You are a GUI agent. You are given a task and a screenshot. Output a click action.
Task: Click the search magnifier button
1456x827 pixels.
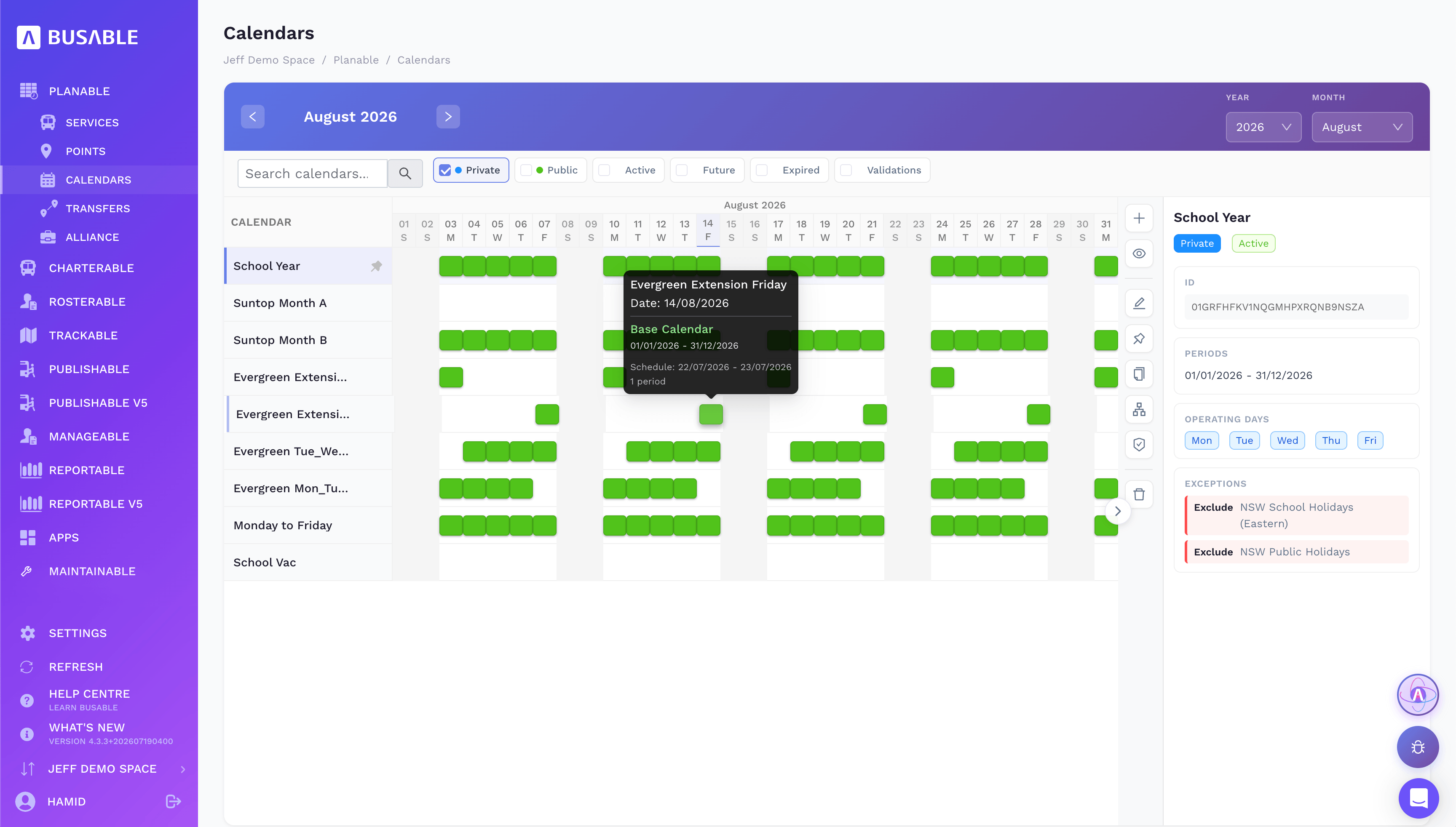(x=404, y=173)
